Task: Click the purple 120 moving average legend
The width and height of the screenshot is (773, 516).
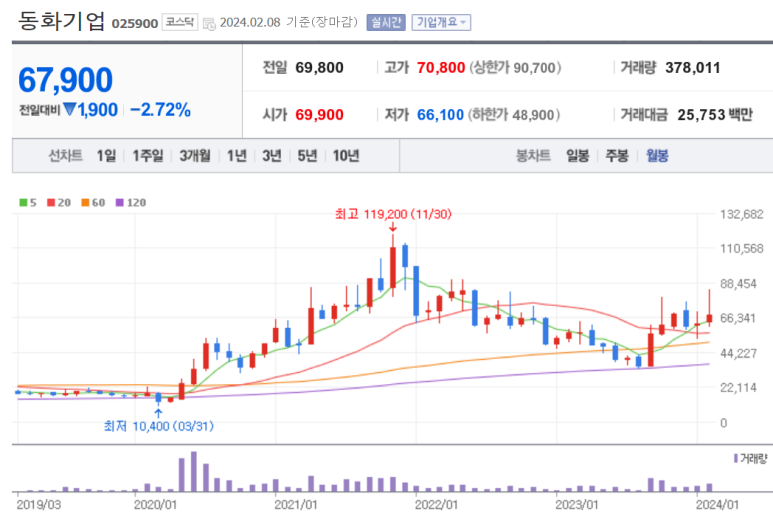Action: [131, 203]
